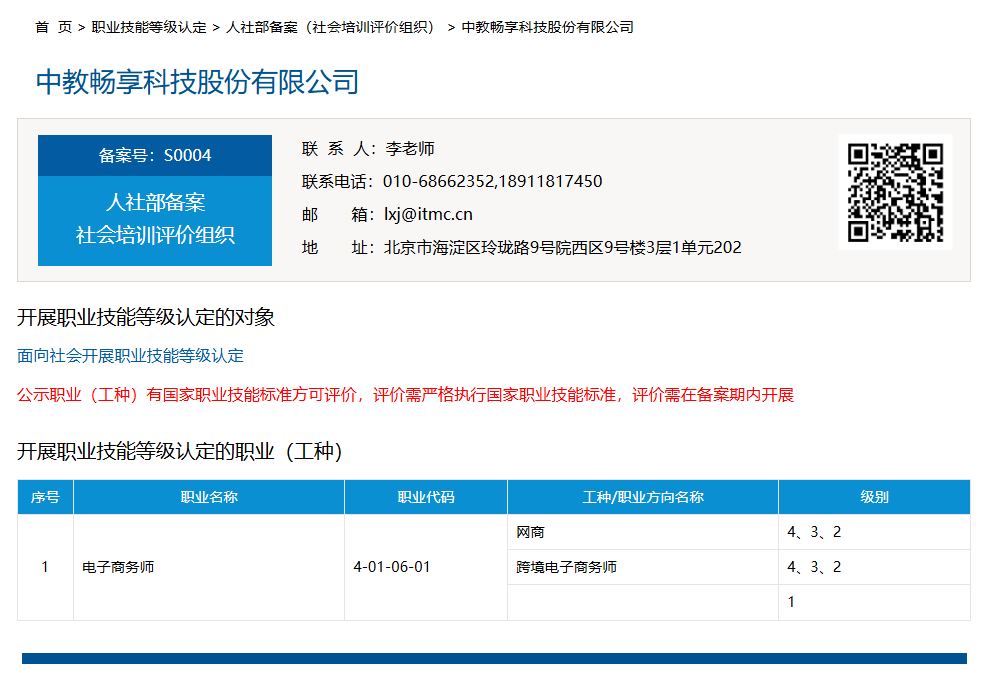Click the large company name heading
The height and width of the screenshot is (673, 985).
(197, 82)
